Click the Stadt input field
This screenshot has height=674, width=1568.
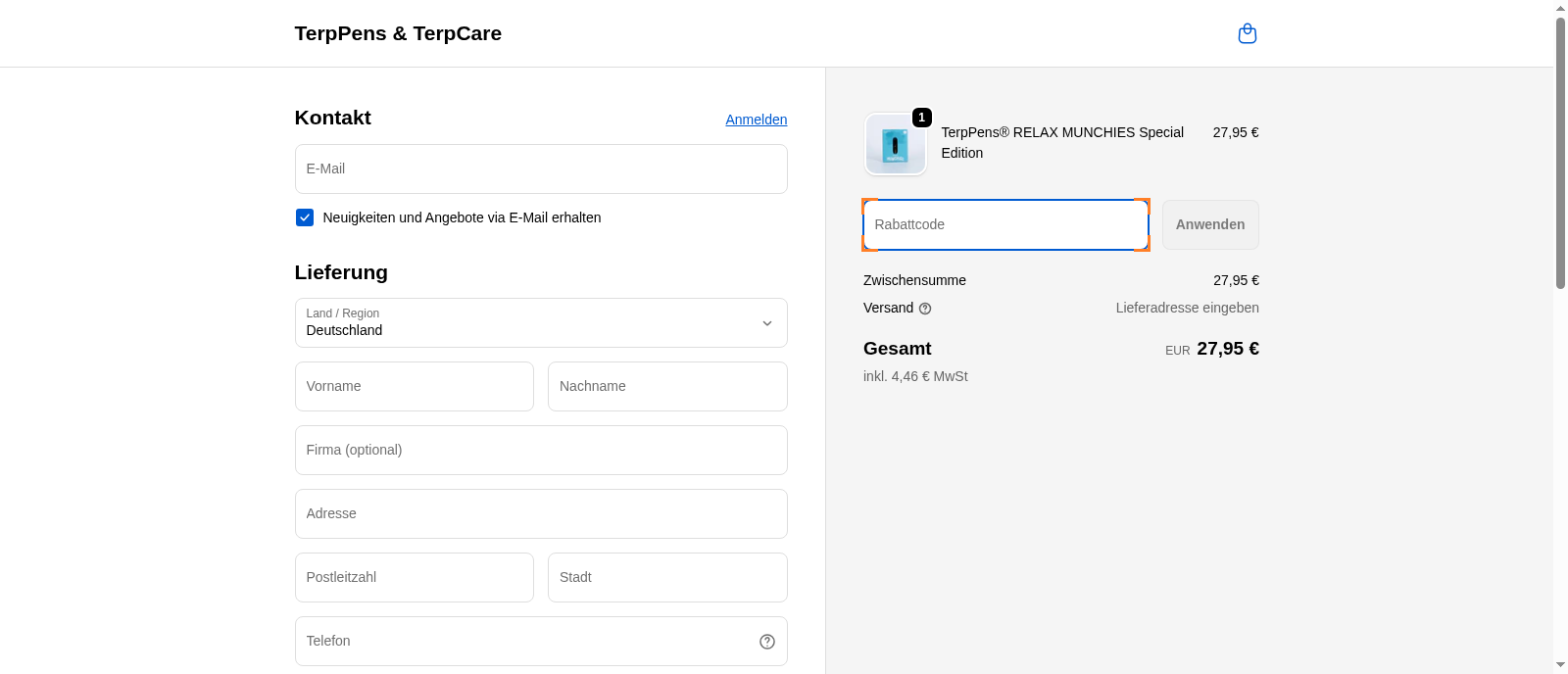[x=666, y=578]
